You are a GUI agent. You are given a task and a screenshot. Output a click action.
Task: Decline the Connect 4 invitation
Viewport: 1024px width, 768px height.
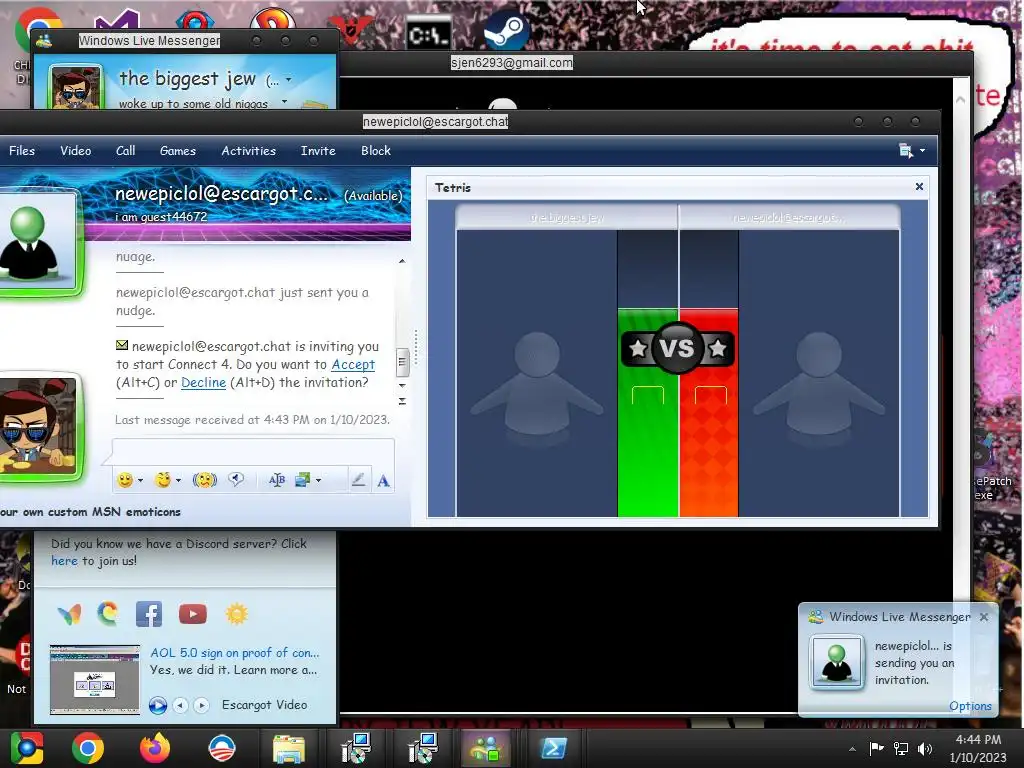pos(203,383)
